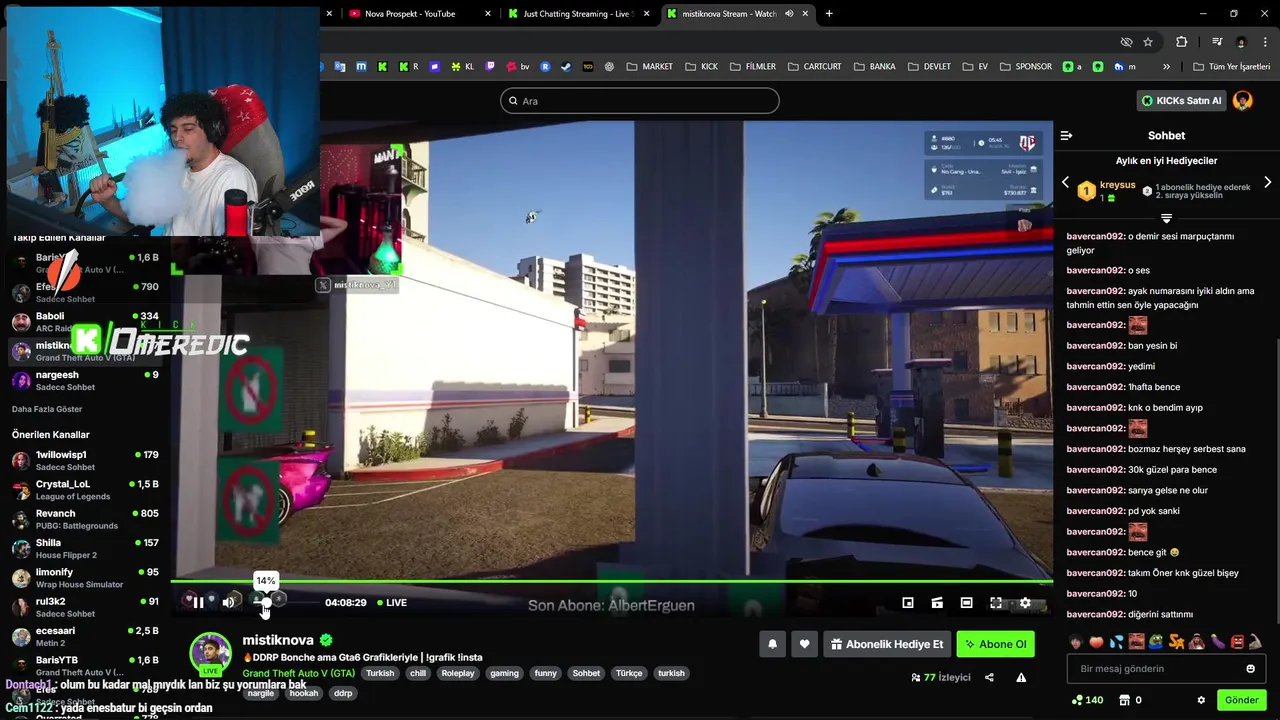Select the Roleplay tag

(x=458, y=673)
